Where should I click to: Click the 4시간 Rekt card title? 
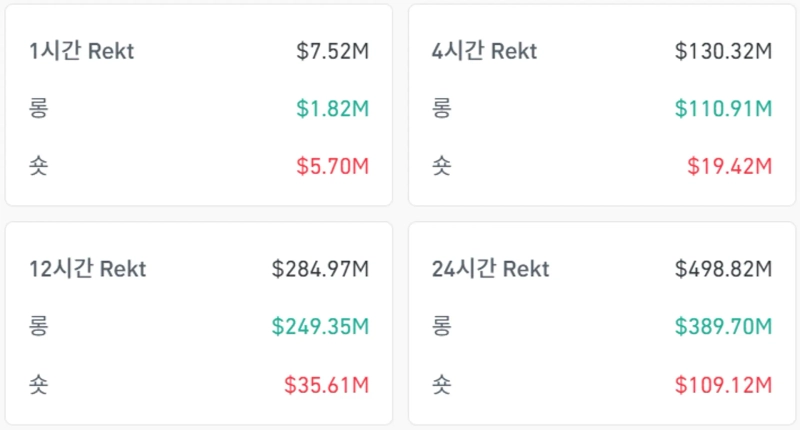(484, 51)
